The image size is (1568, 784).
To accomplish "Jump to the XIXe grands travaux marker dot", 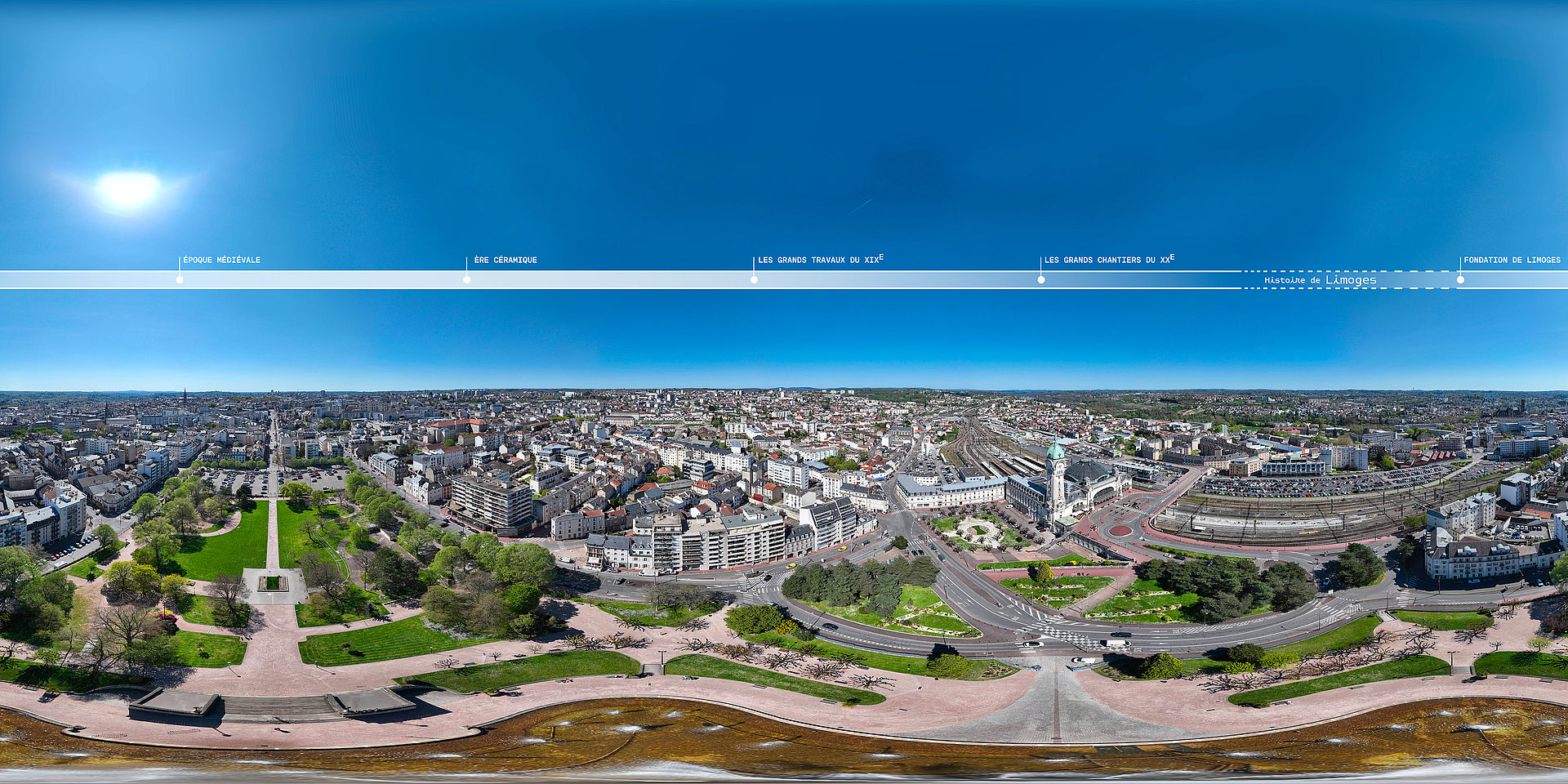I will click(x=754, y=280).
